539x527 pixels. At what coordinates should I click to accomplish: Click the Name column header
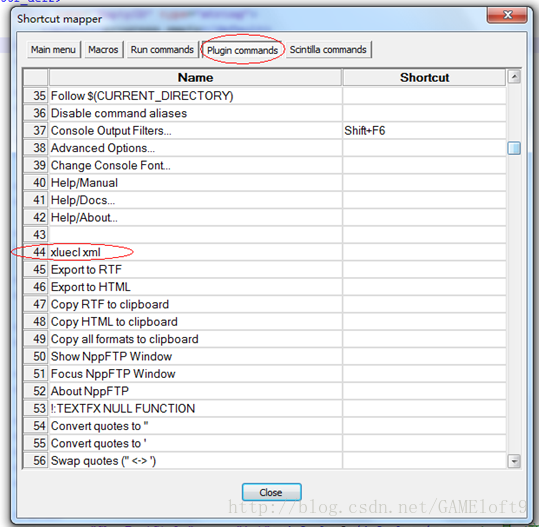click(x=196, y=77)
